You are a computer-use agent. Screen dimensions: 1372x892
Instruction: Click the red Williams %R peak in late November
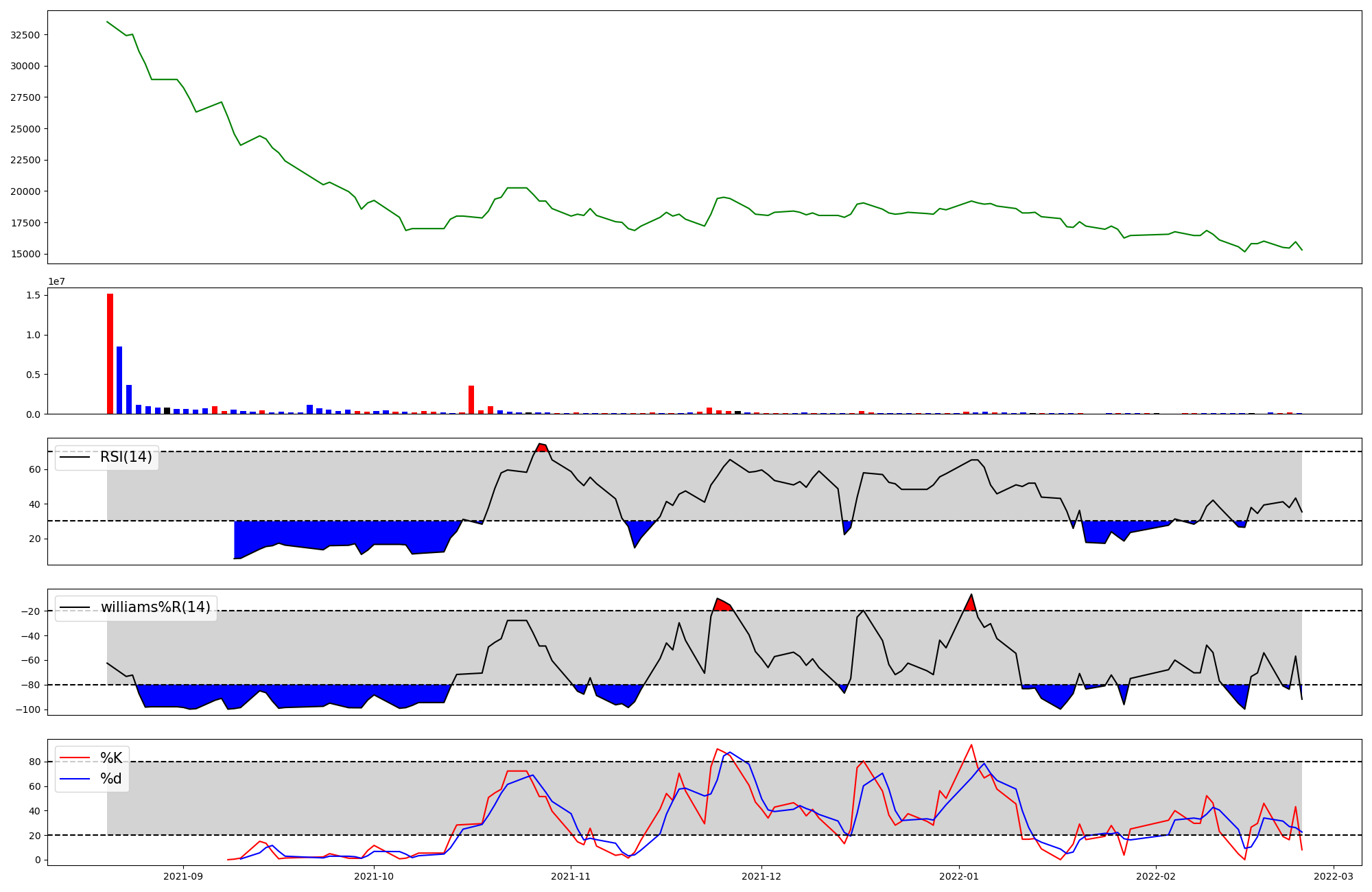coord(722,605)
